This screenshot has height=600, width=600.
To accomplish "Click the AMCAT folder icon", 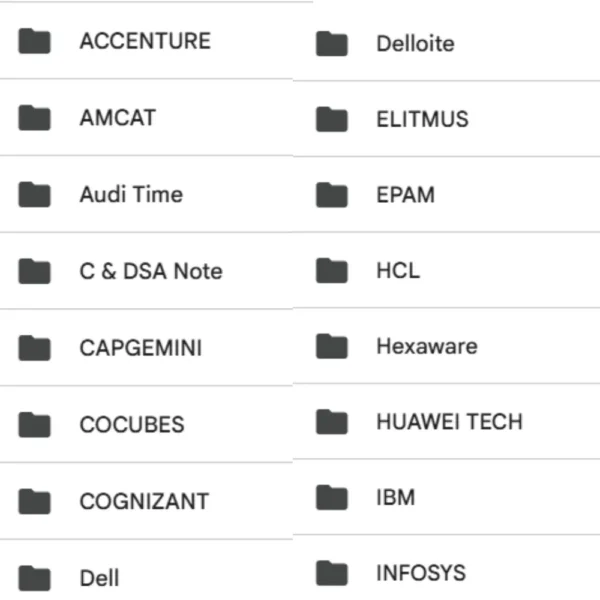I will tap(35, 118).
